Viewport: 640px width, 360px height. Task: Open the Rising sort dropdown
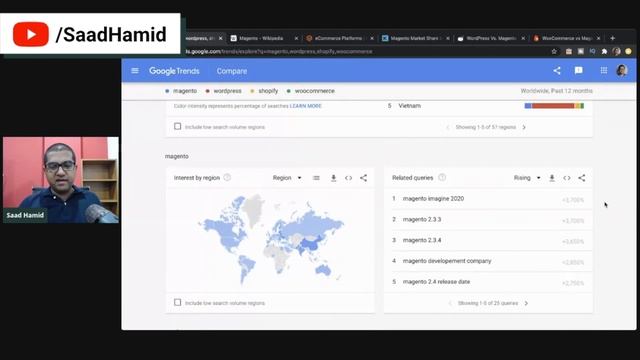click(527, 178)
